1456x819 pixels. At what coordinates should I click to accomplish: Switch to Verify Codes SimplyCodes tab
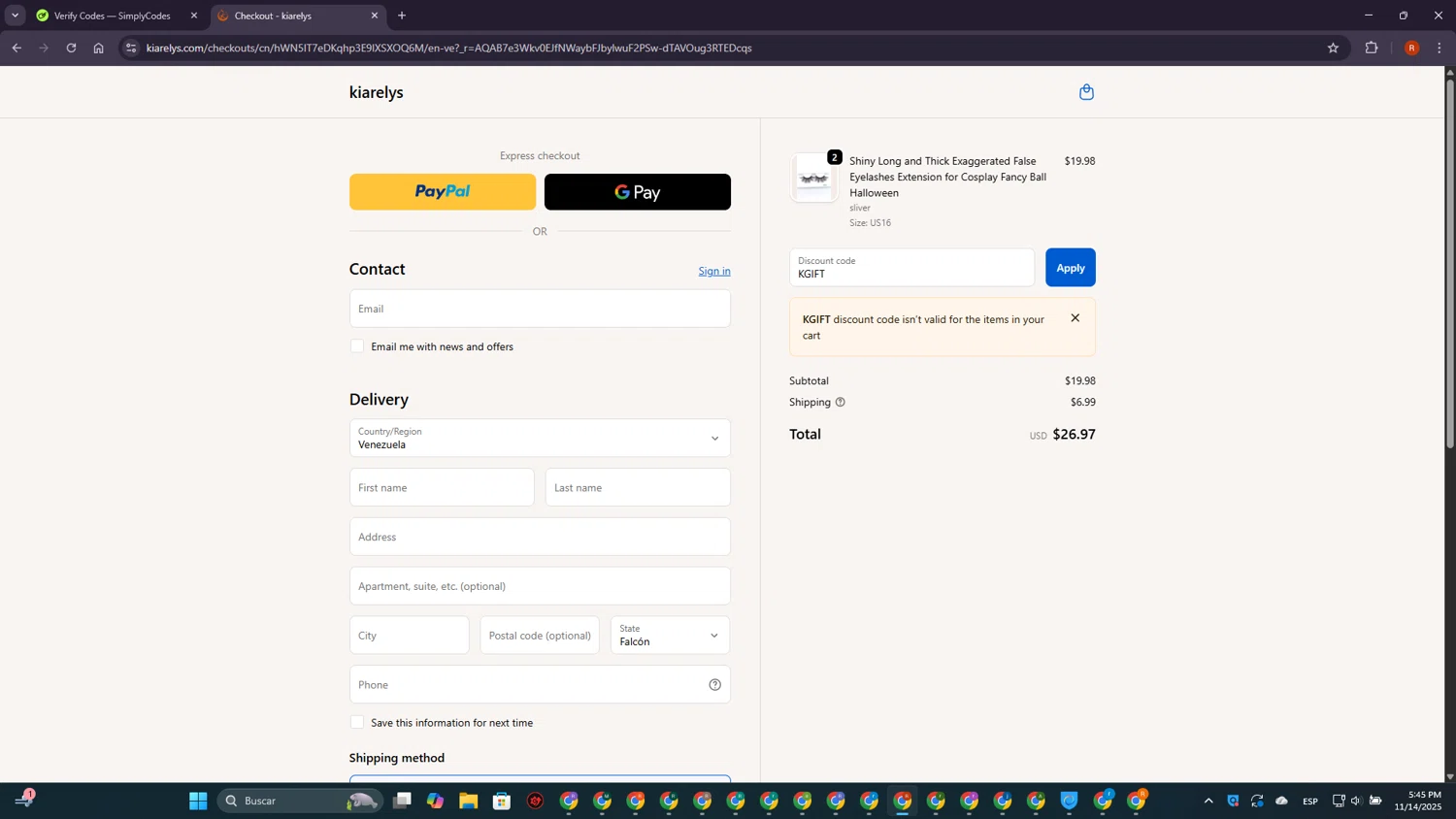pos(112,16)
